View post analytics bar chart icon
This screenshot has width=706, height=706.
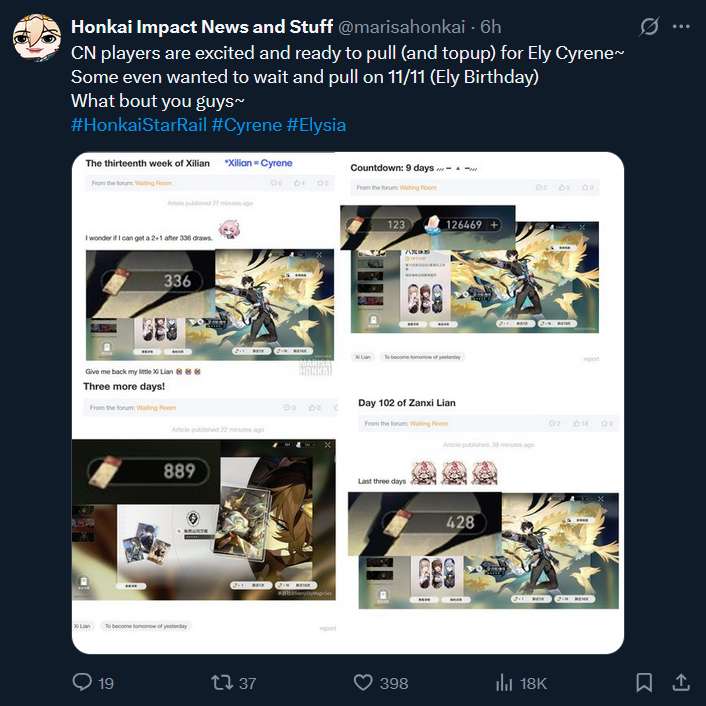(x=504, y=682)
